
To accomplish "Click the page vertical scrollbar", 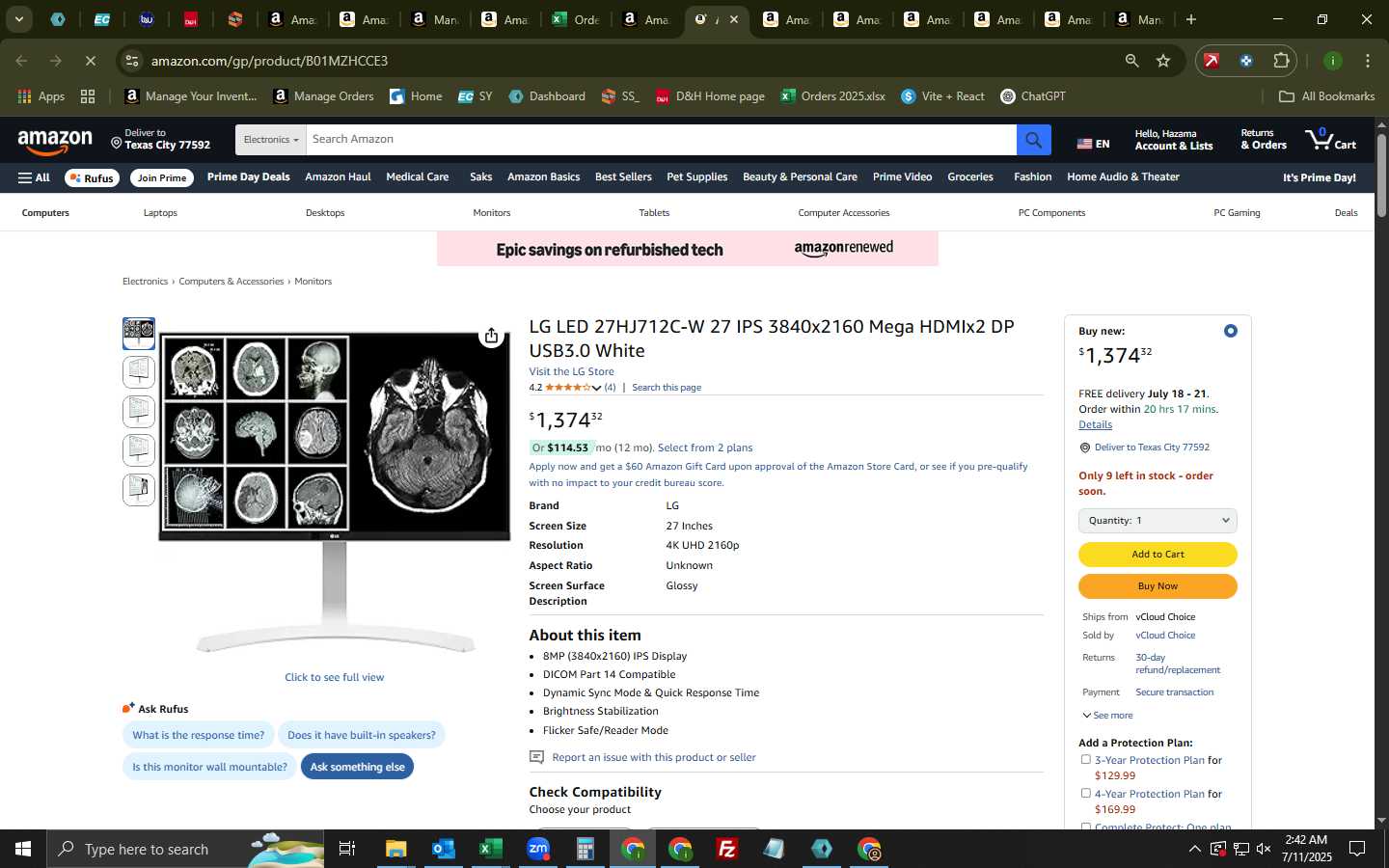I will point(1381,176).
